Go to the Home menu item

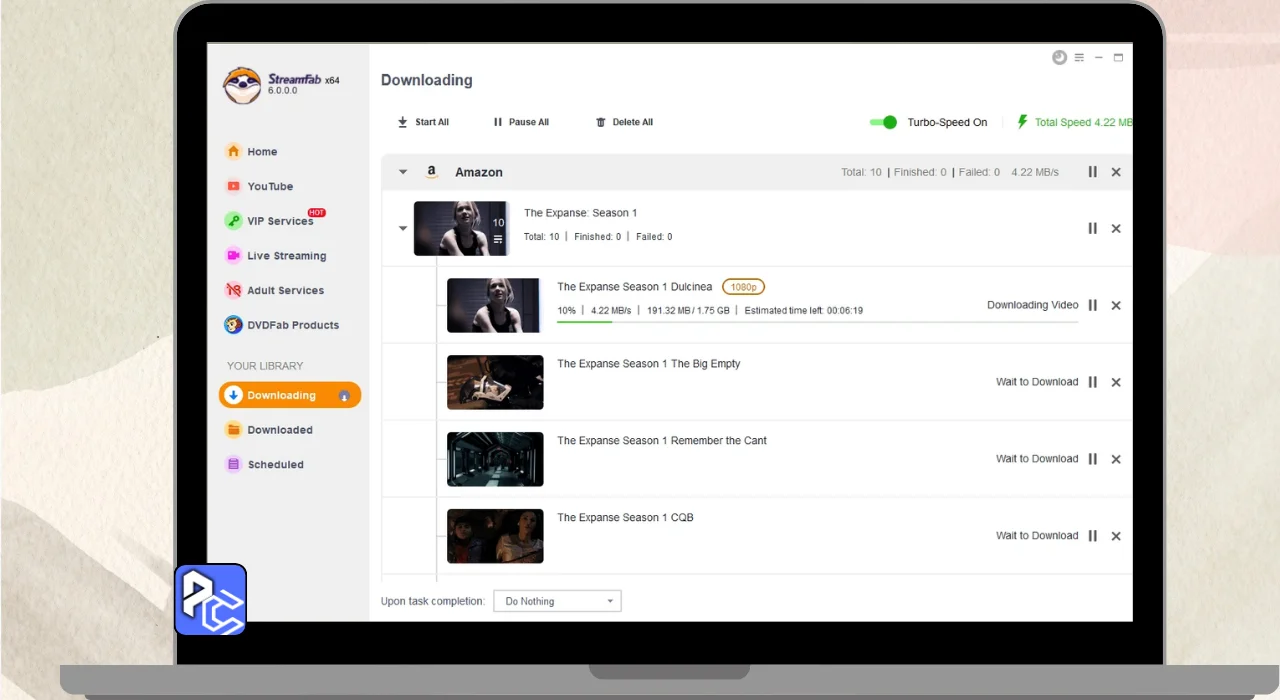(262, 152)
